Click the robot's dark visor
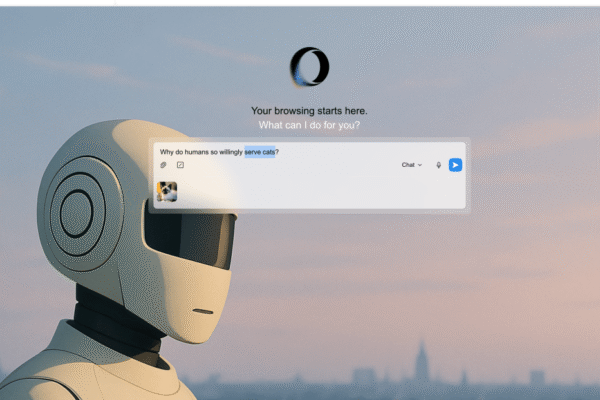The height and width of the screenshot is (400, 600). coord(190,240)
